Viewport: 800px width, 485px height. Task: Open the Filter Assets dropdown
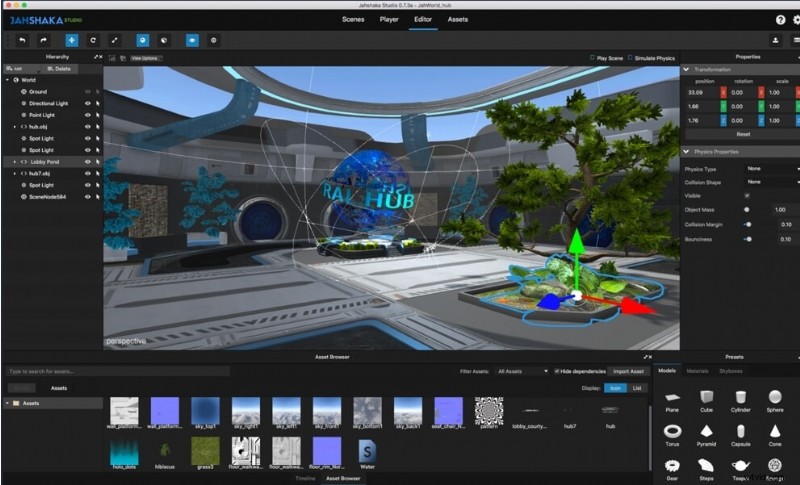[x=522, y=371]
